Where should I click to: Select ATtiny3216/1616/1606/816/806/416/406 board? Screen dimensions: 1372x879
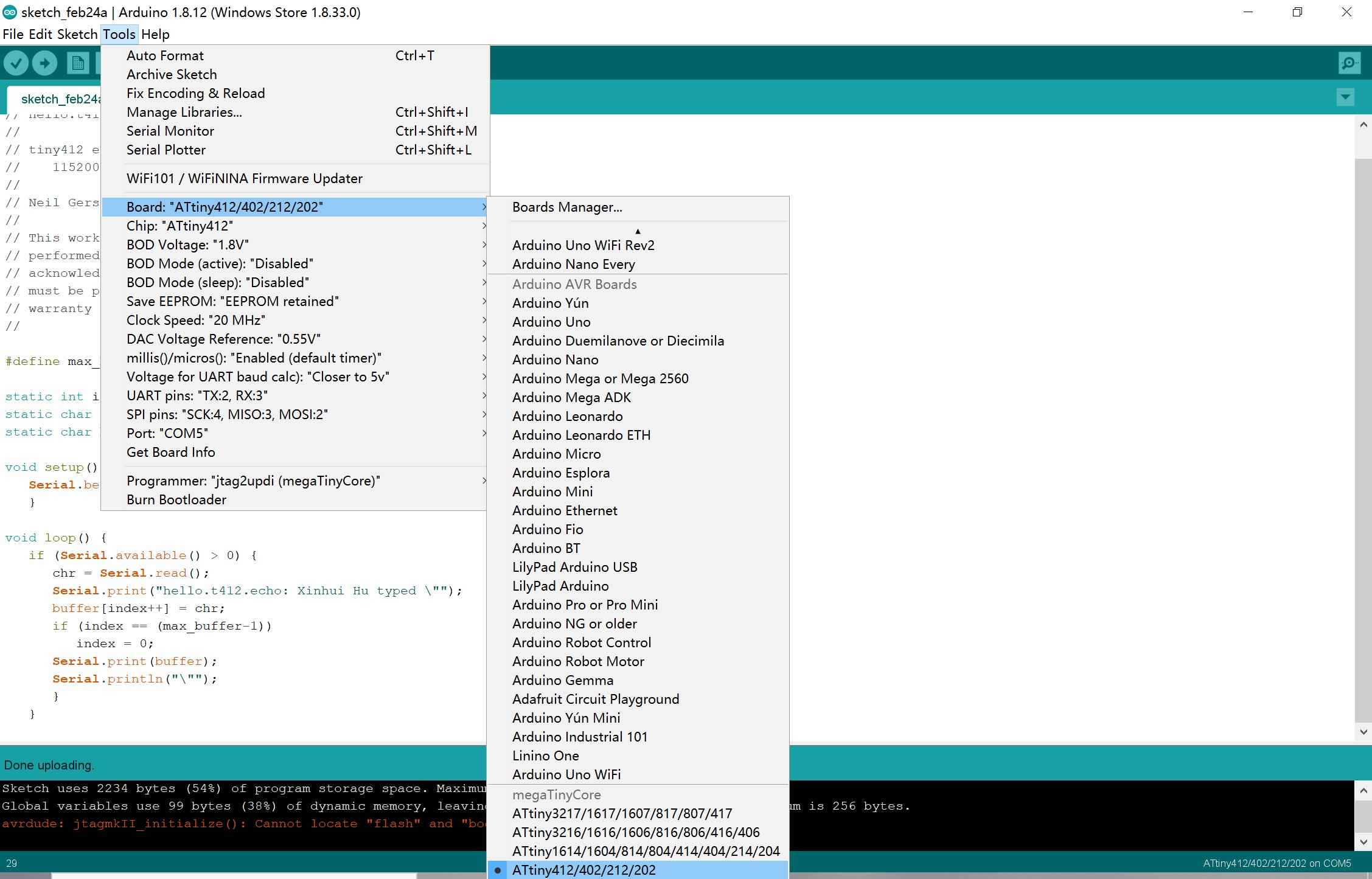tap(638, 832)
